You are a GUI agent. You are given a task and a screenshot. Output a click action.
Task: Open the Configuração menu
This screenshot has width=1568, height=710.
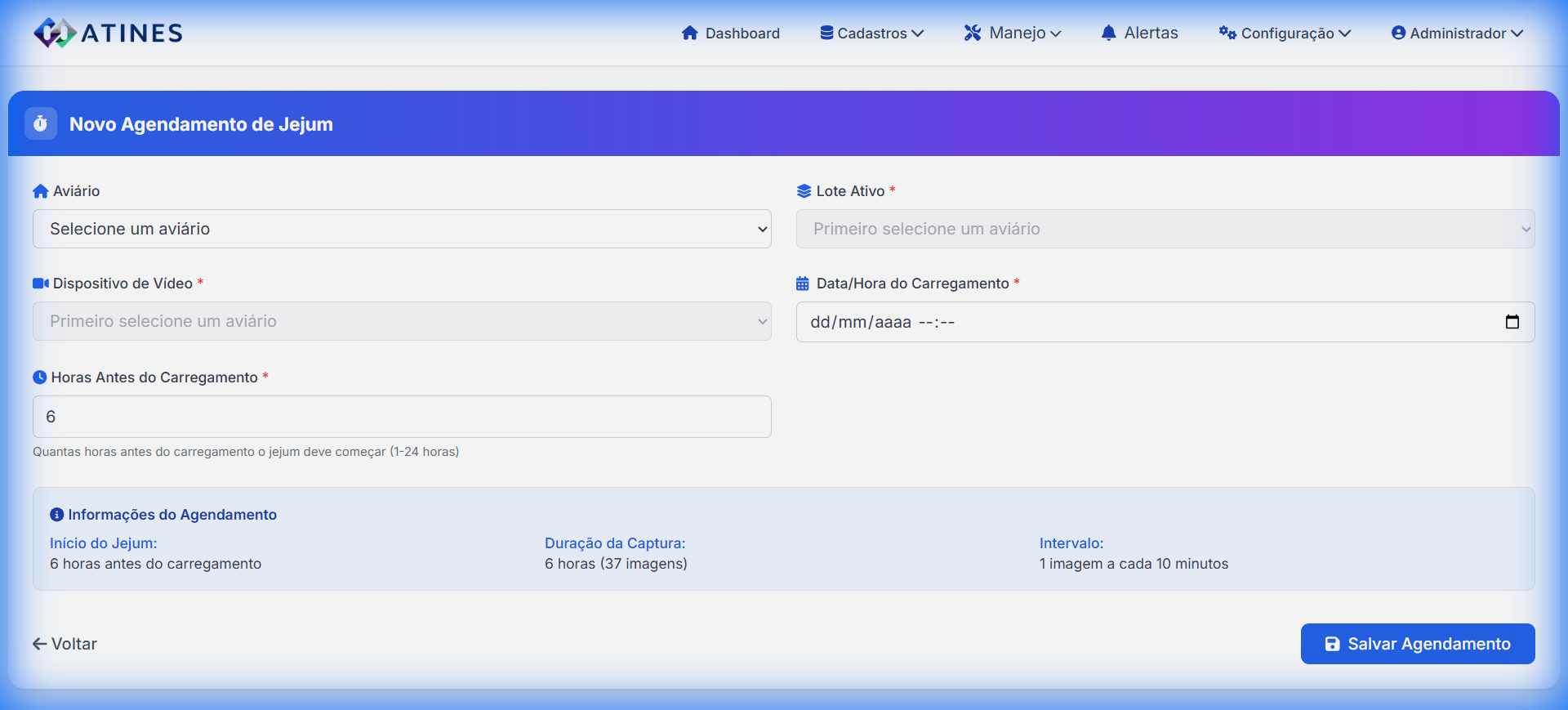(1285, 33)
